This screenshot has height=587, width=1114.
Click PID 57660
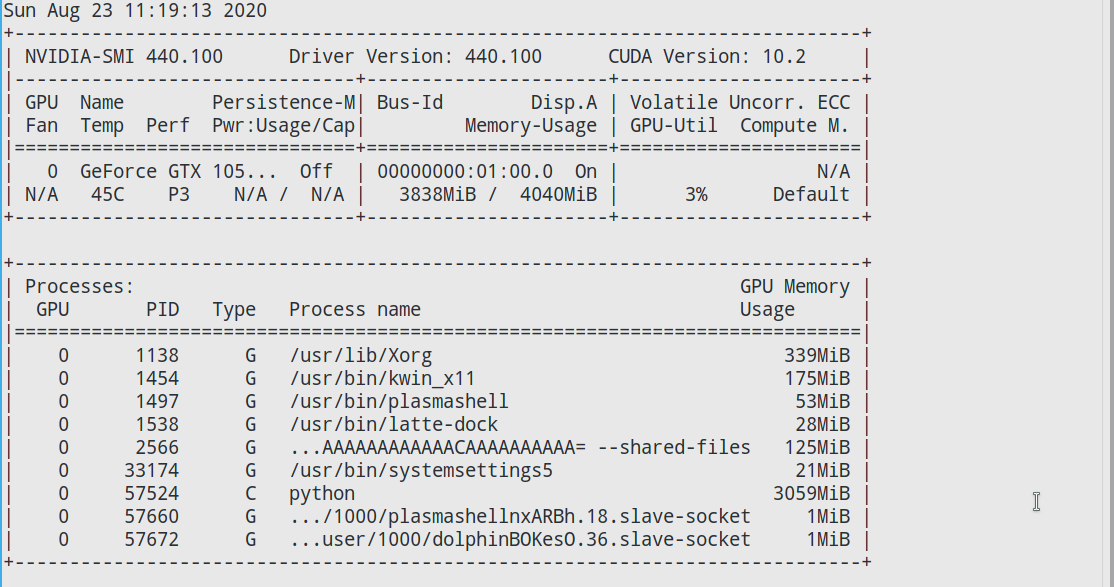tap(151, 517)
